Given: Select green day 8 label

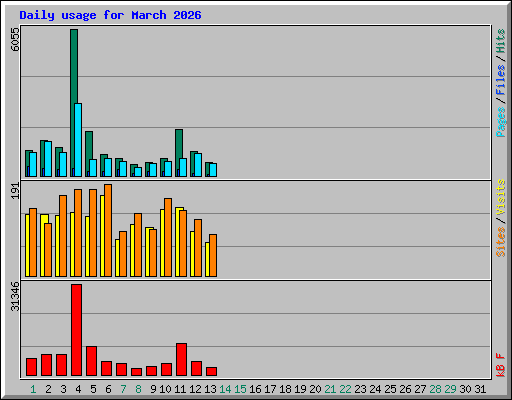Looking at the screenshot, I should click(x=138, y=389).
